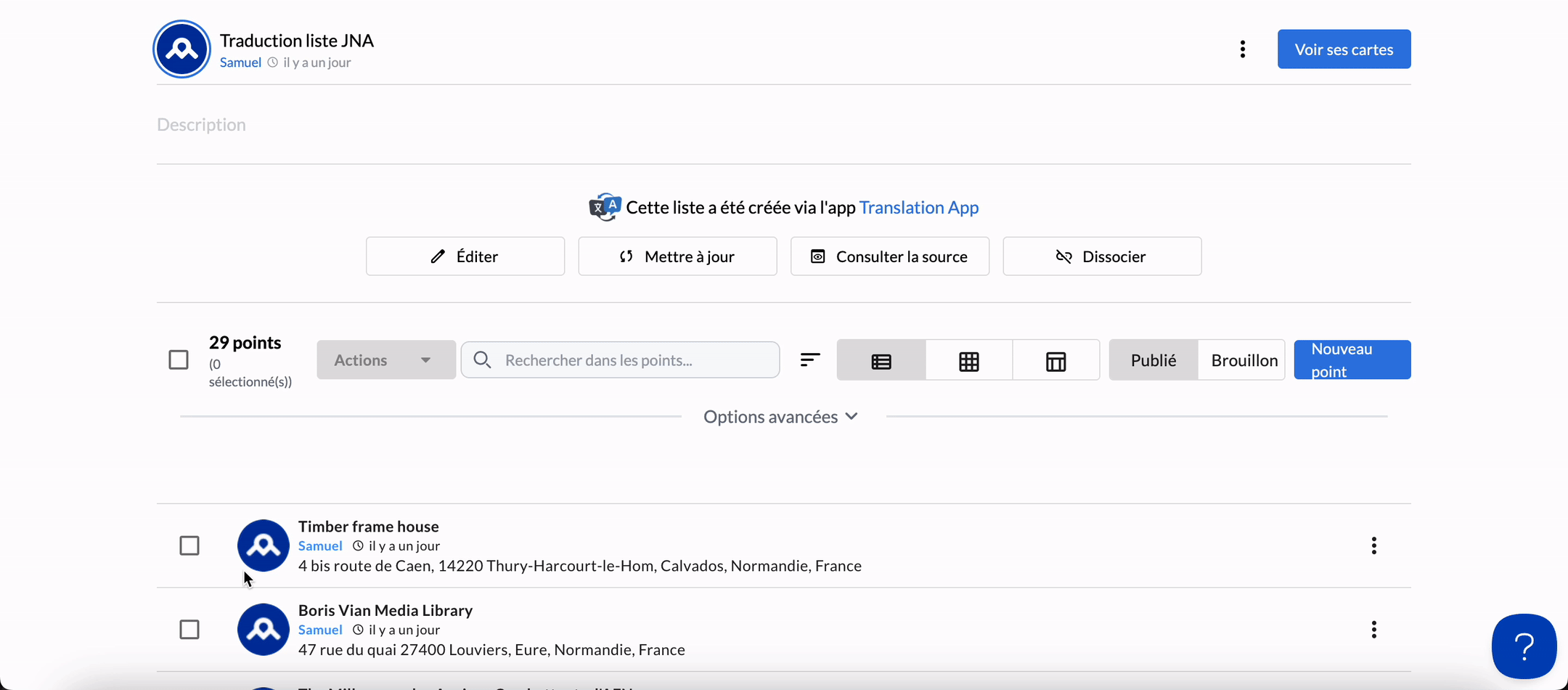The width and height of the screenshot is (1568, 690).
Task: Check the Timber frame house checkbox
Action: point(189,545)
